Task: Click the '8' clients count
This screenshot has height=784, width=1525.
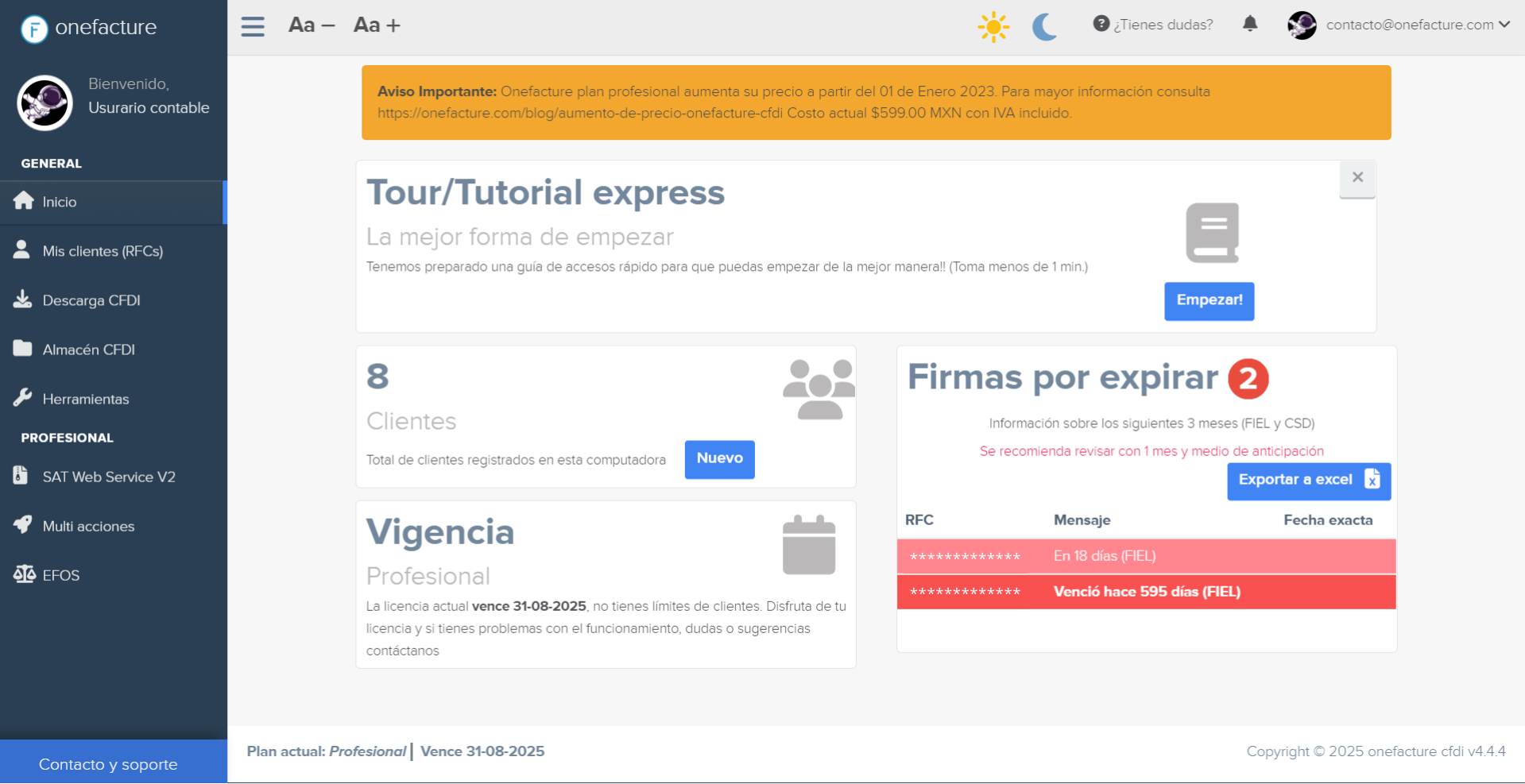Action: tap(377, 377)
